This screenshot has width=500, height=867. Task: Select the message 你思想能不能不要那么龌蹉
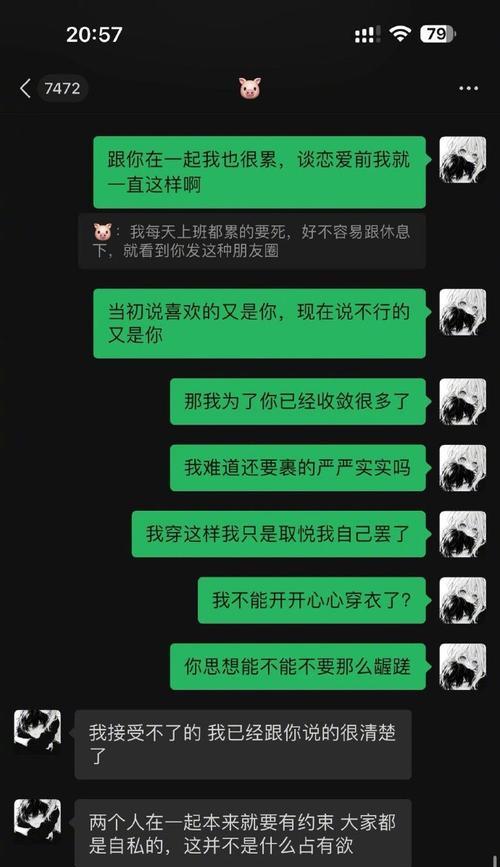pos(298,667)
